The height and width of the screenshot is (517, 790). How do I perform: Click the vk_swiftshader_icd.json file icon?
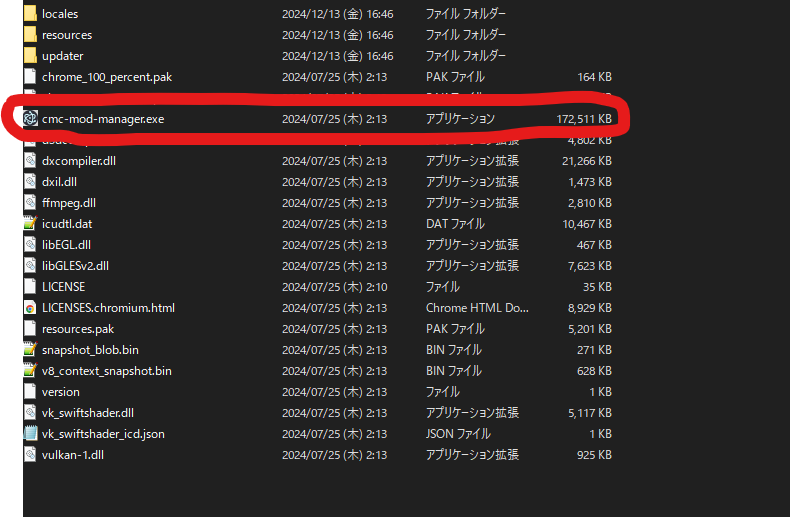tap(30, 433)
